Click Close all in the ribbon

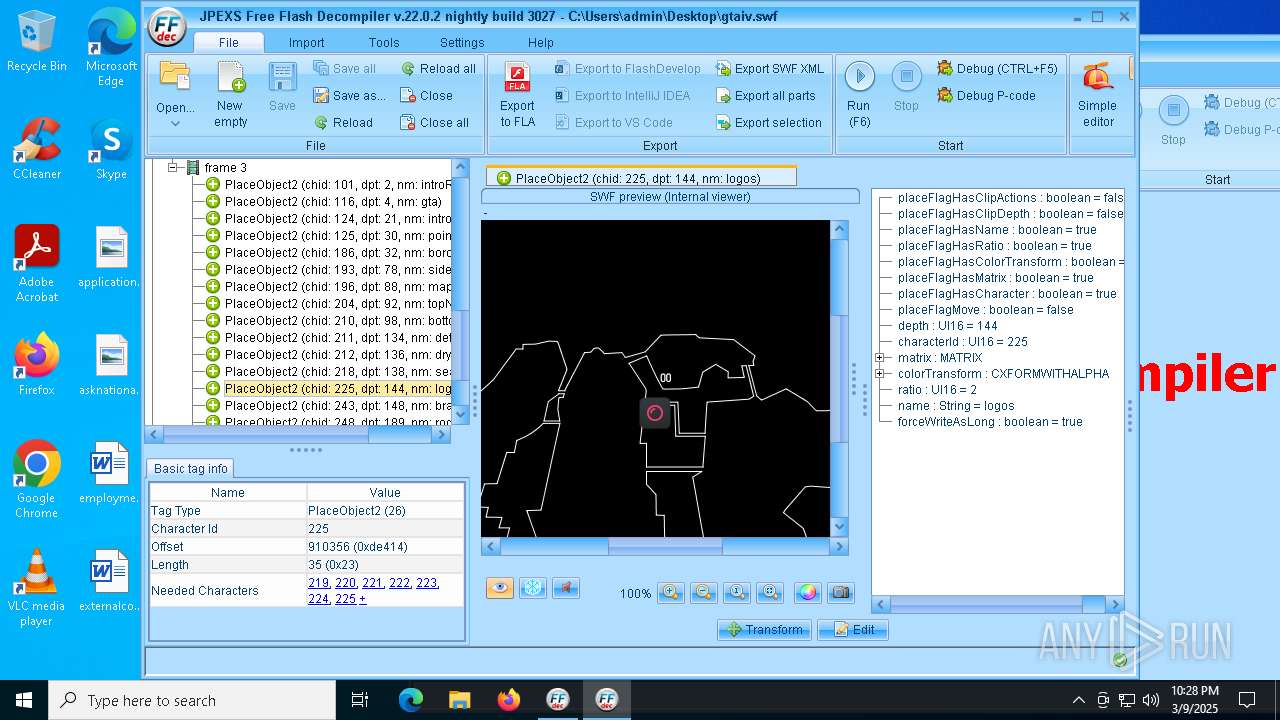434,123
